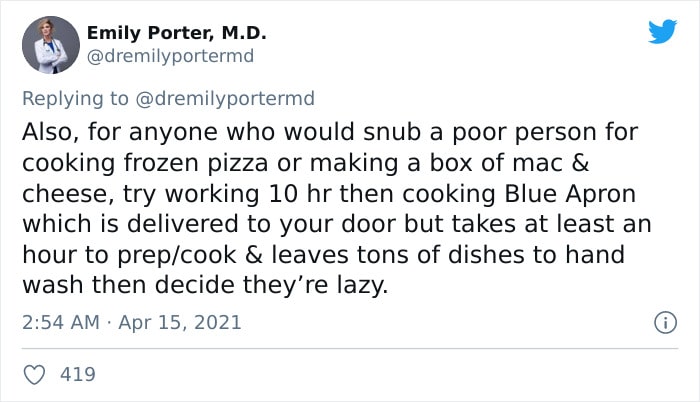Click the phrase frozen pizza in tweet

click(196, 163)
